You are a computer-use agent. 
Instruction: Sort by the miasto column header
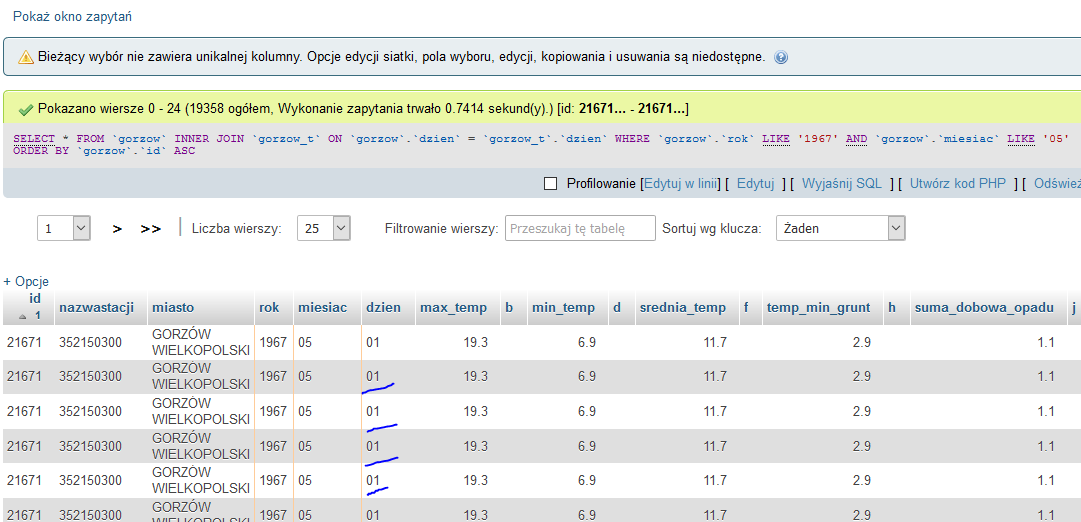click(173, 308)
